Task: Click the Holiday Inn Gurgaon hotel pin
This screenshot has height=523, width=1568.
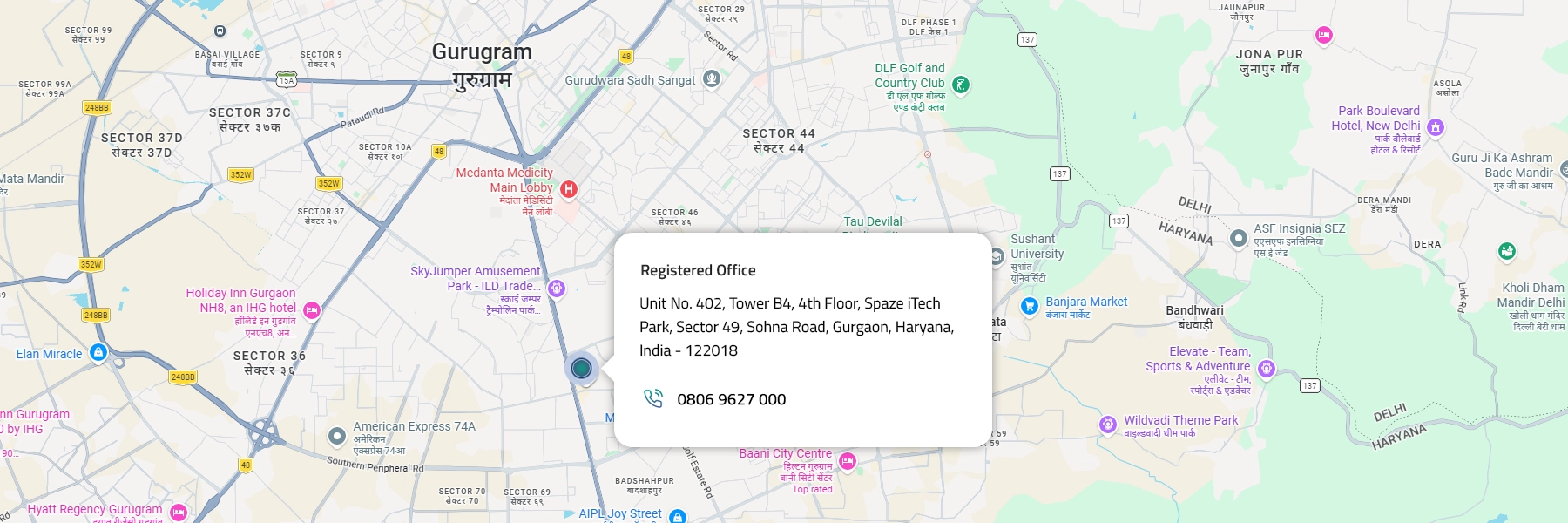Action: pyautogui.click(x=312, y=310)
